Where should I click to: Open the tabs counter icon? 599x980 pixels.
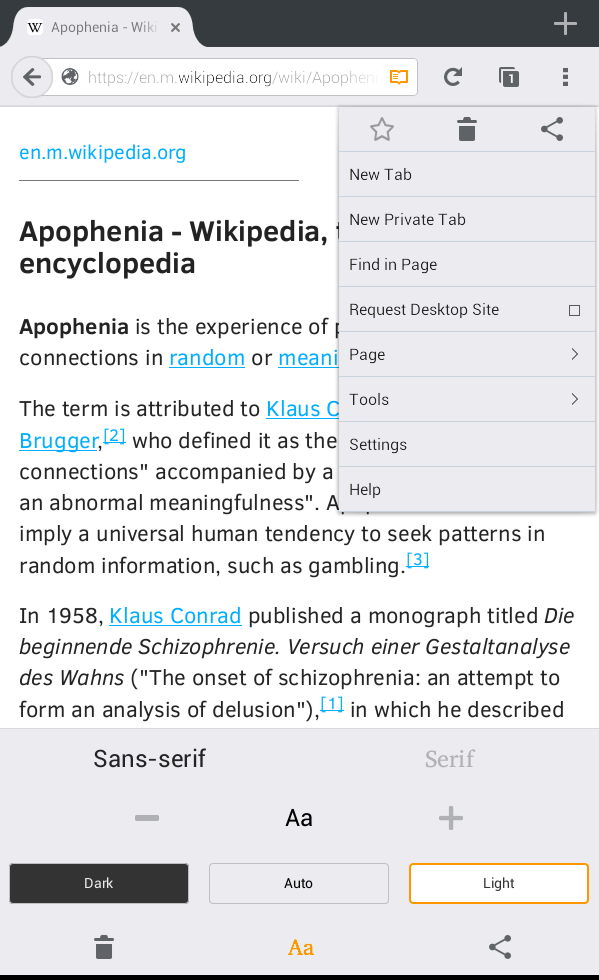pyautogui.click(x=509, y=77)
